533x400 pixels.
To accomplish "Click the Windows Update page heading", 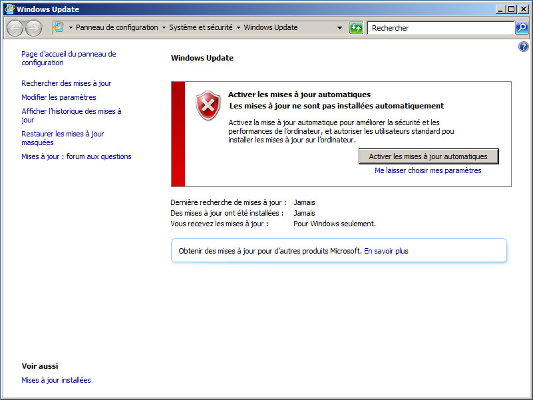I will (x=202, y=58).
